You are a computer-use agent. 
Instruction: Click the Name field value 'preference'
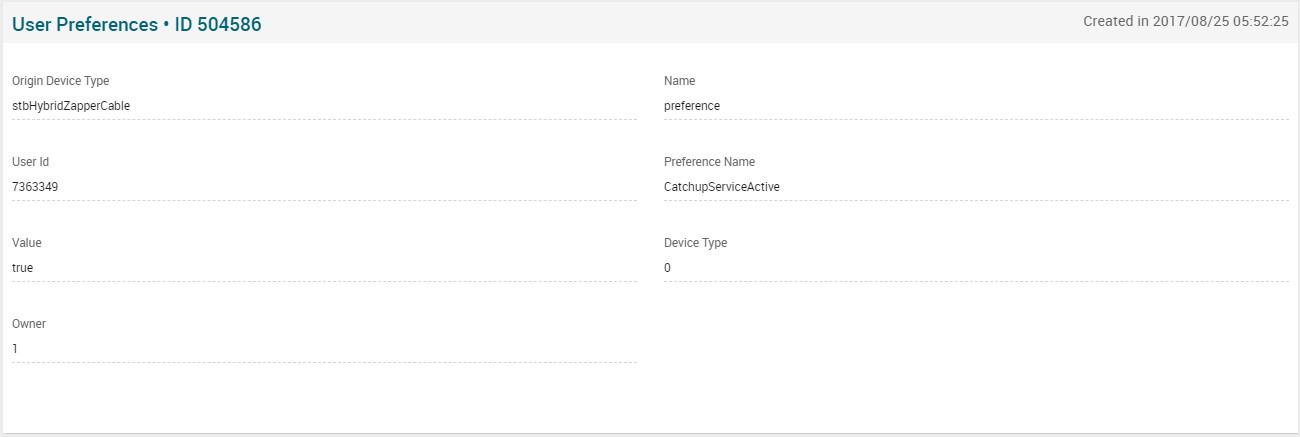(692, 105)
